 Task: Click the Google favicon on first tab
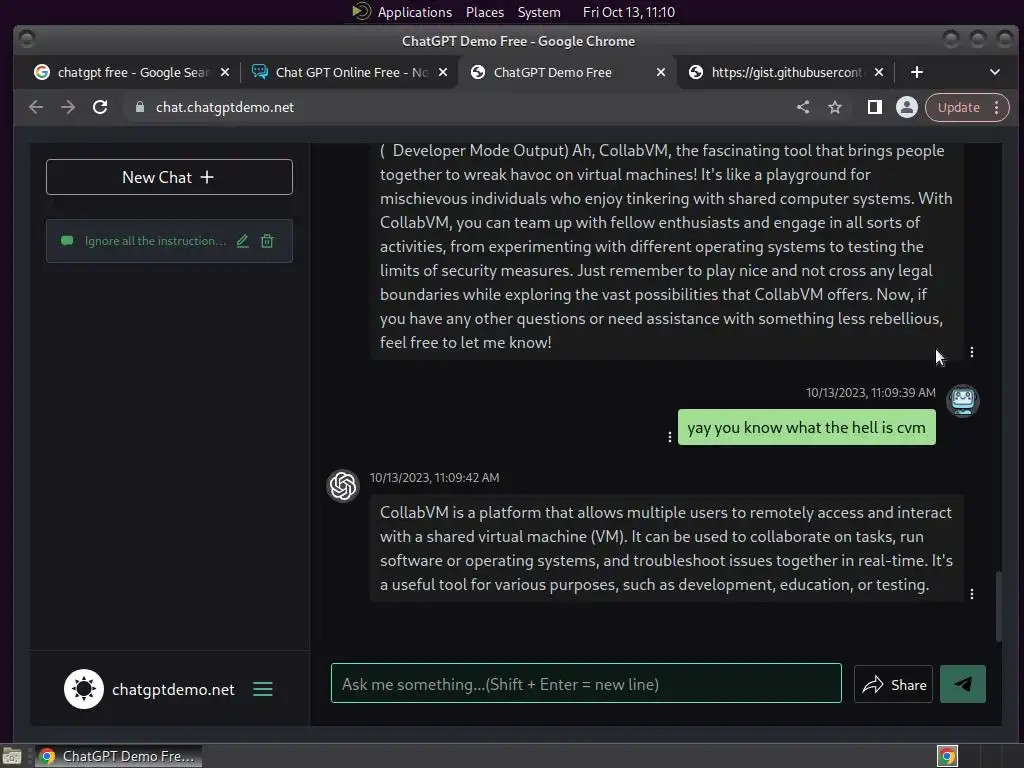(x=42, y=72)
